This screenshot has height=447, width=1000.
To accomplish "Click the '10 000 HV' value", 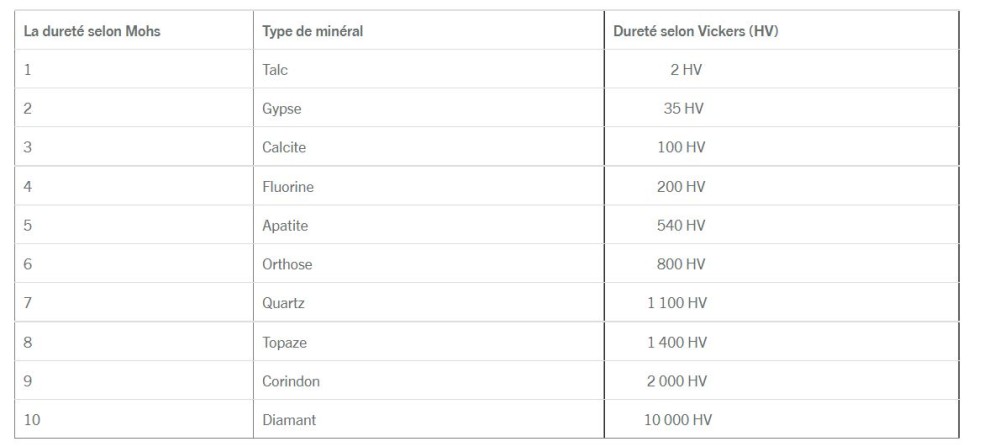I will [678, 420].
